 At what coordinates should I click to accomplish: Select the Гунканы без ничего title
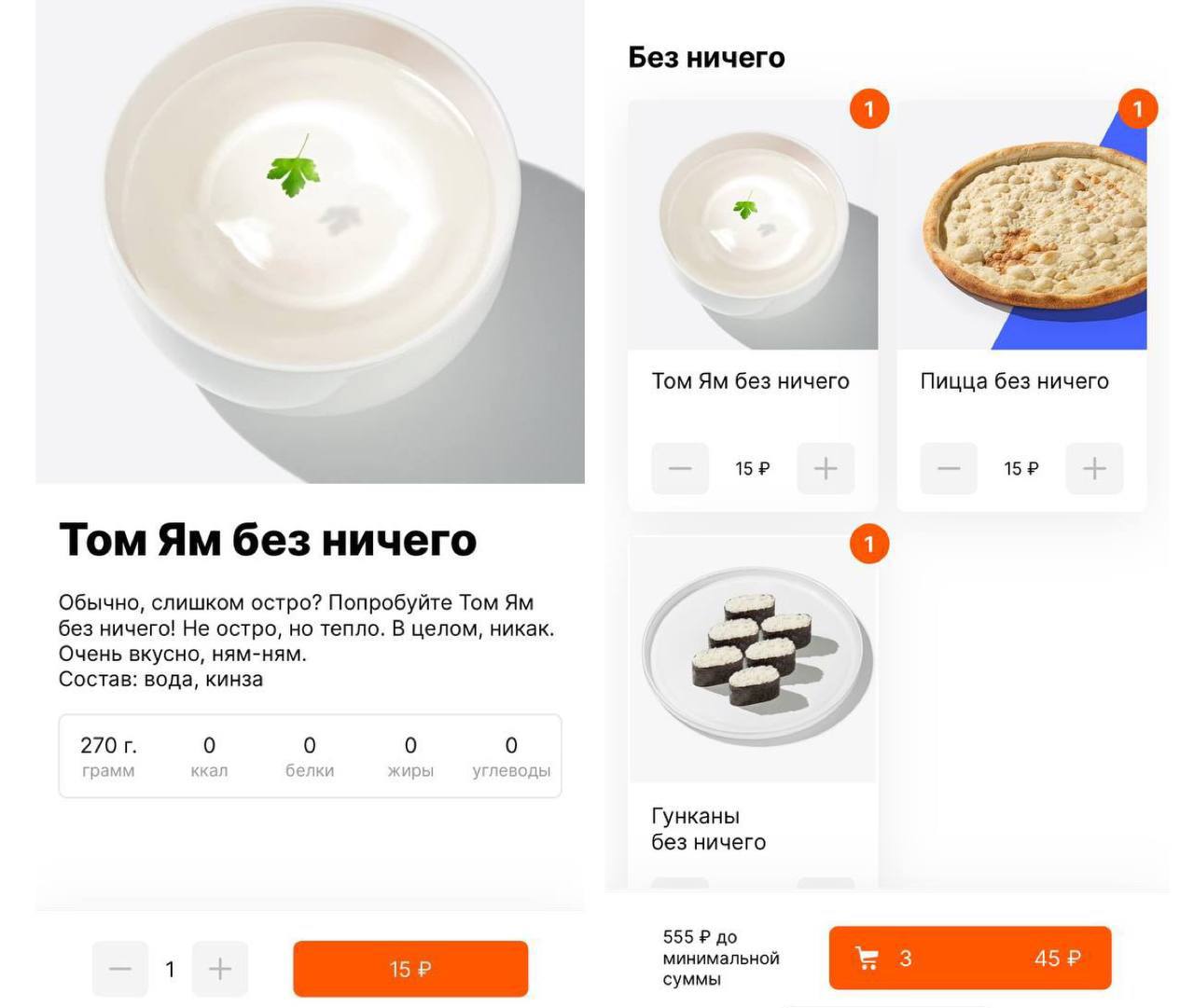click(x=709, y=829)
